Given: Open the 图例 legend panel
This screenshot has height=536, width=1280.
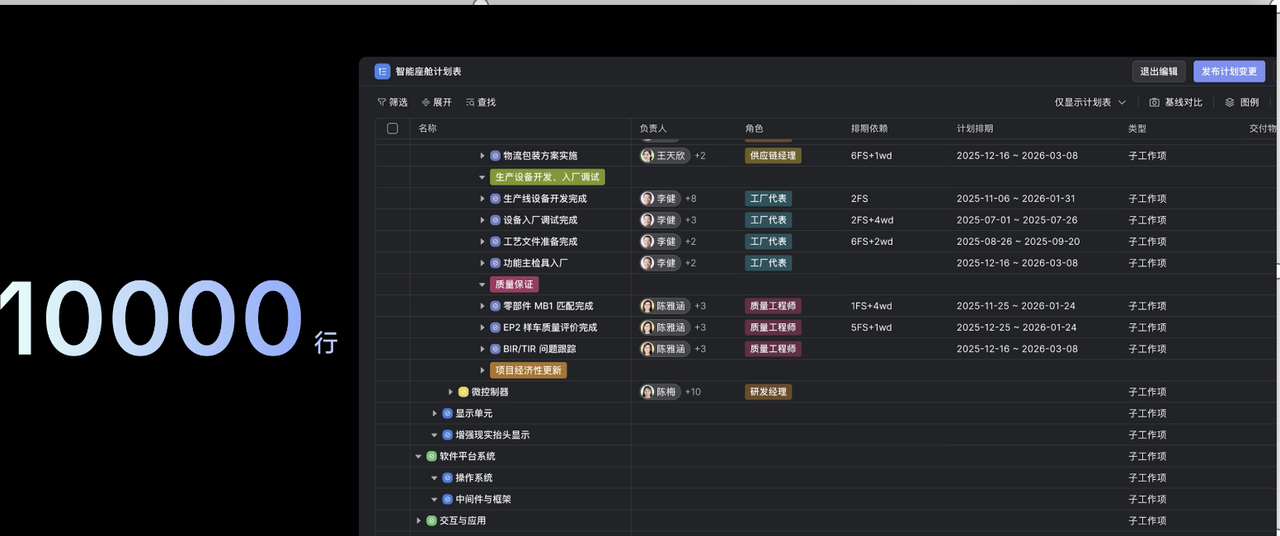Looking at the screenshot, I should [x=1242, y=102].
